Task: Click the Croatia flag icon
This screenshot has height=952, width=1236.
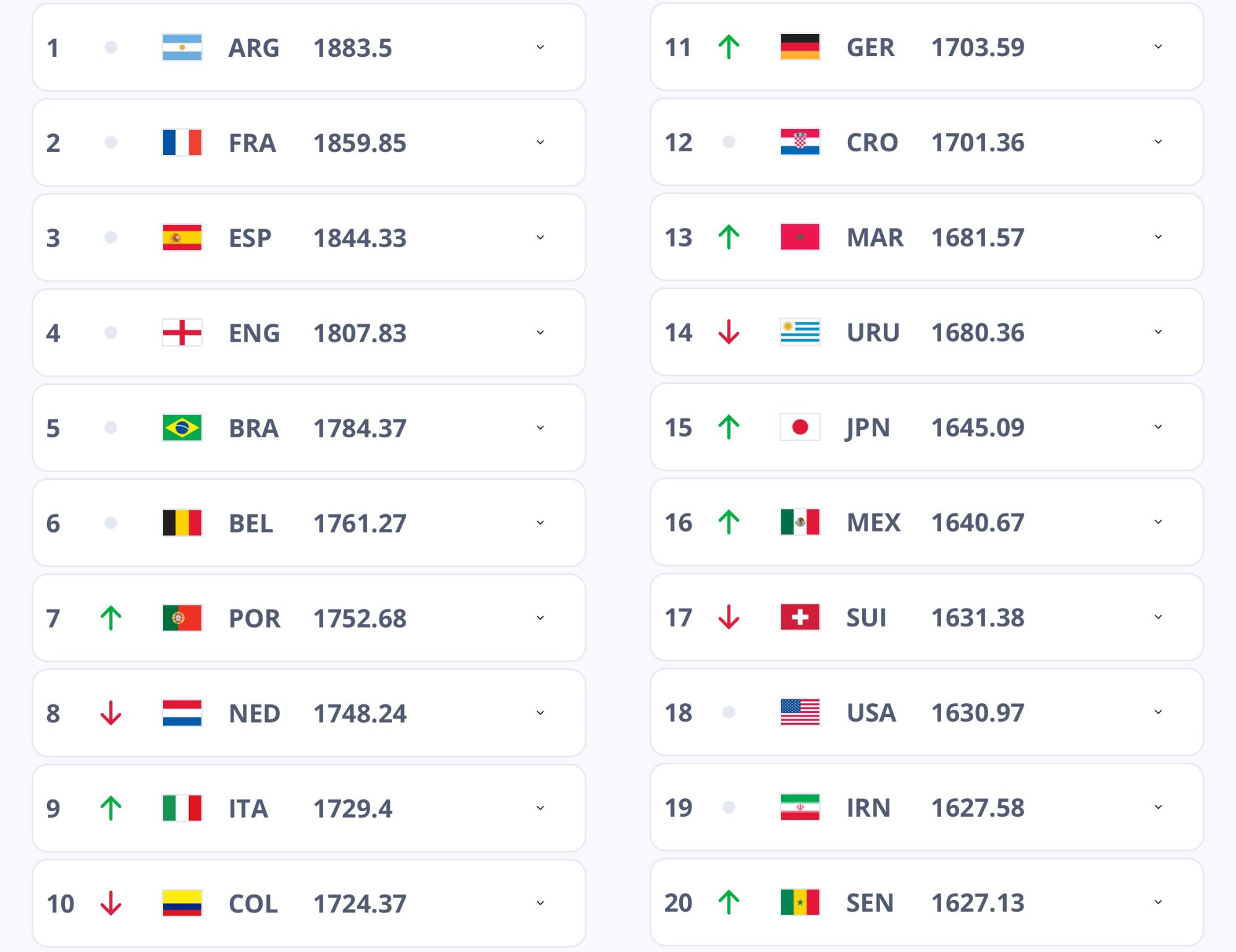Action: 800,142
